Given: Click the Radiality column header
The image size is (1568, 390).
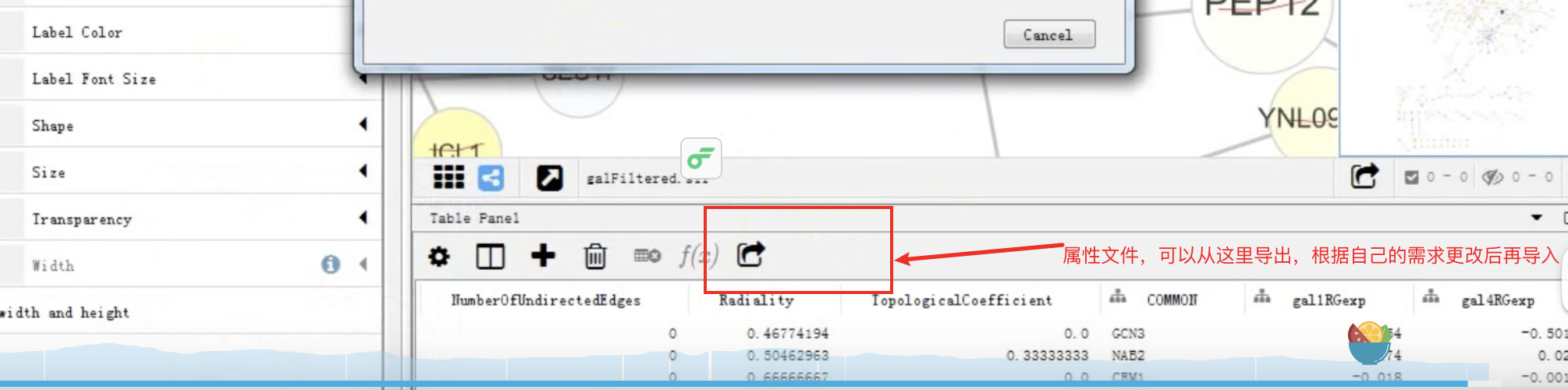Looking at the screenshot, I should 756,300.
